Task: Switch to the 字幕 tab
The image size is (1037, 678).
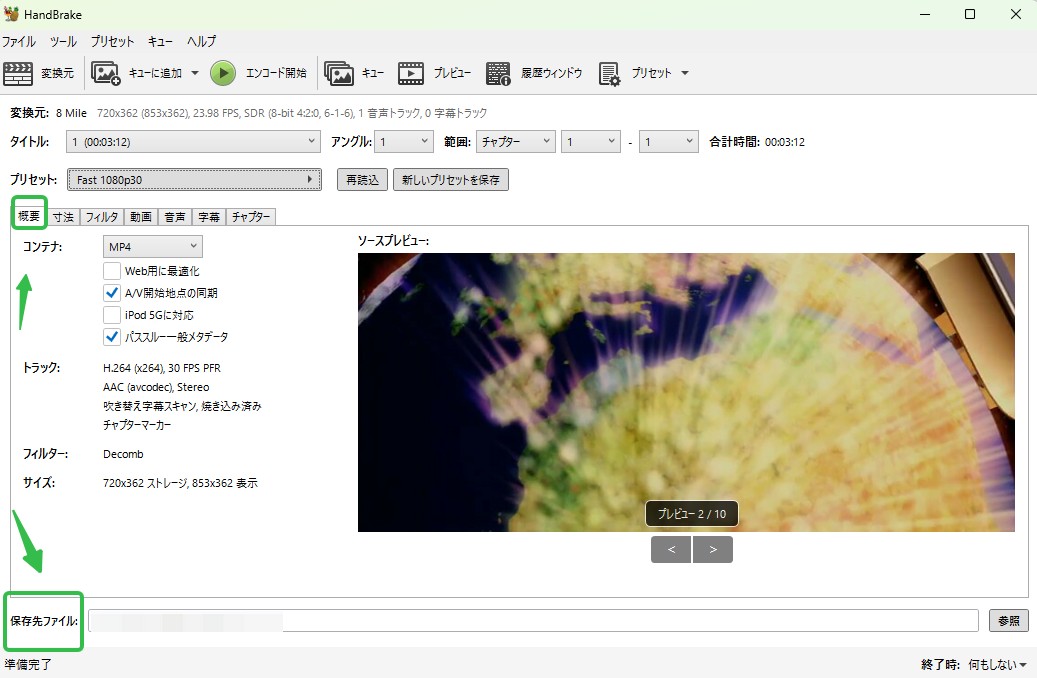Action: 209,217
